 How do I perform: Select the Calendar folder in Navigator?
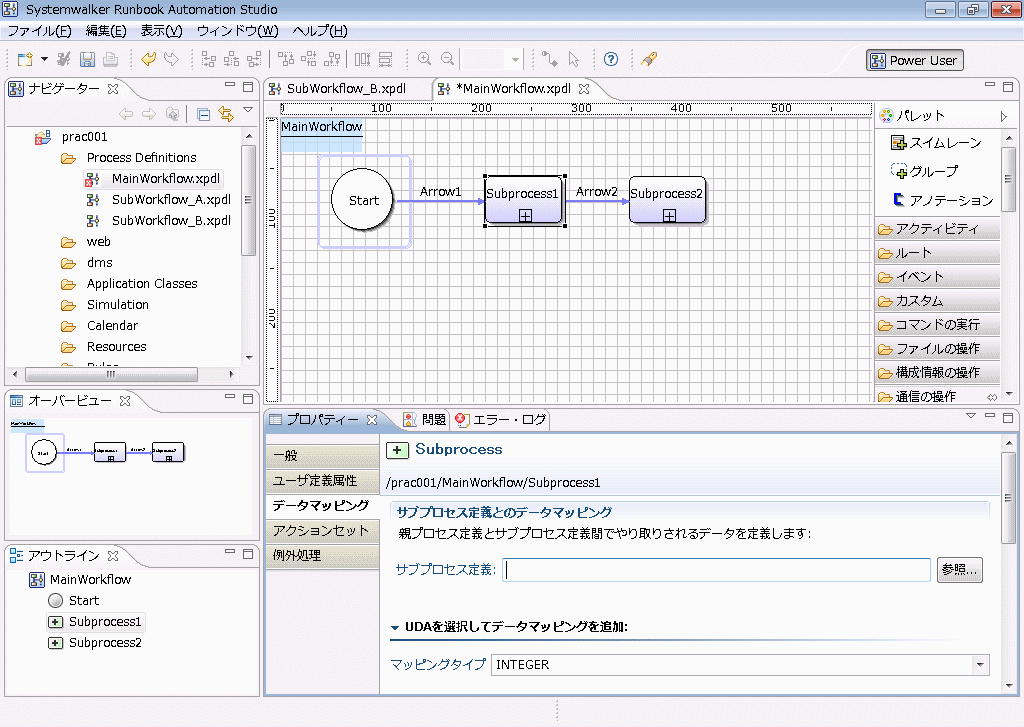pyautogui.click(x=112, y=325)
